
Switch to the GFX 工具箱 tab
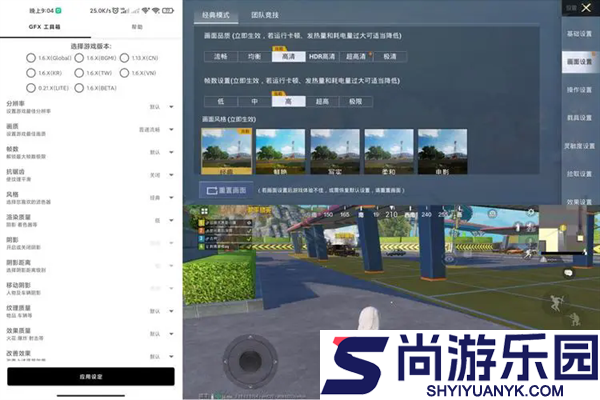pyautogui.click(x=45, y=27)
